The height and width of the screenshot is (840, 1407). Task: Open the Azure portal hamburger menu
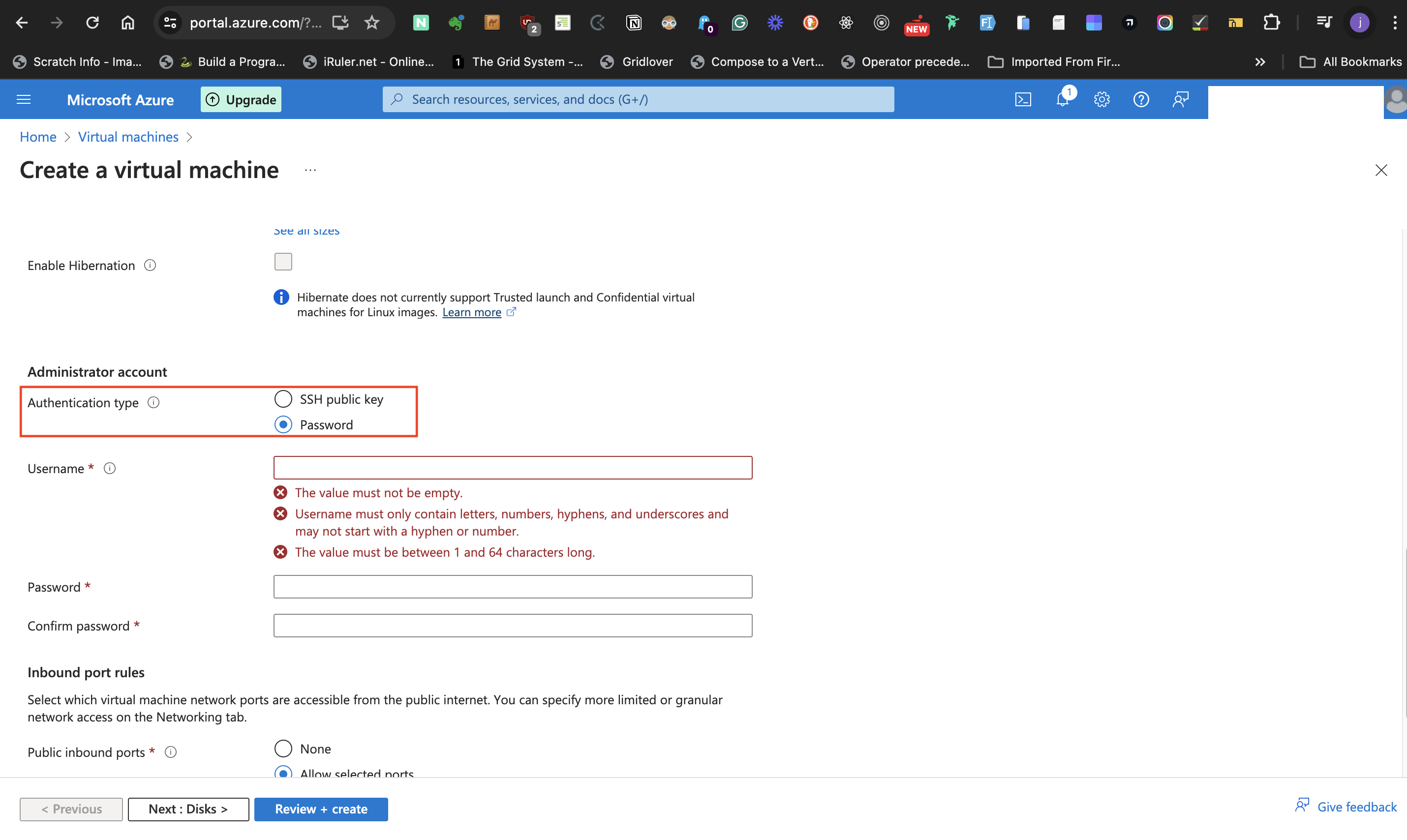24,100
